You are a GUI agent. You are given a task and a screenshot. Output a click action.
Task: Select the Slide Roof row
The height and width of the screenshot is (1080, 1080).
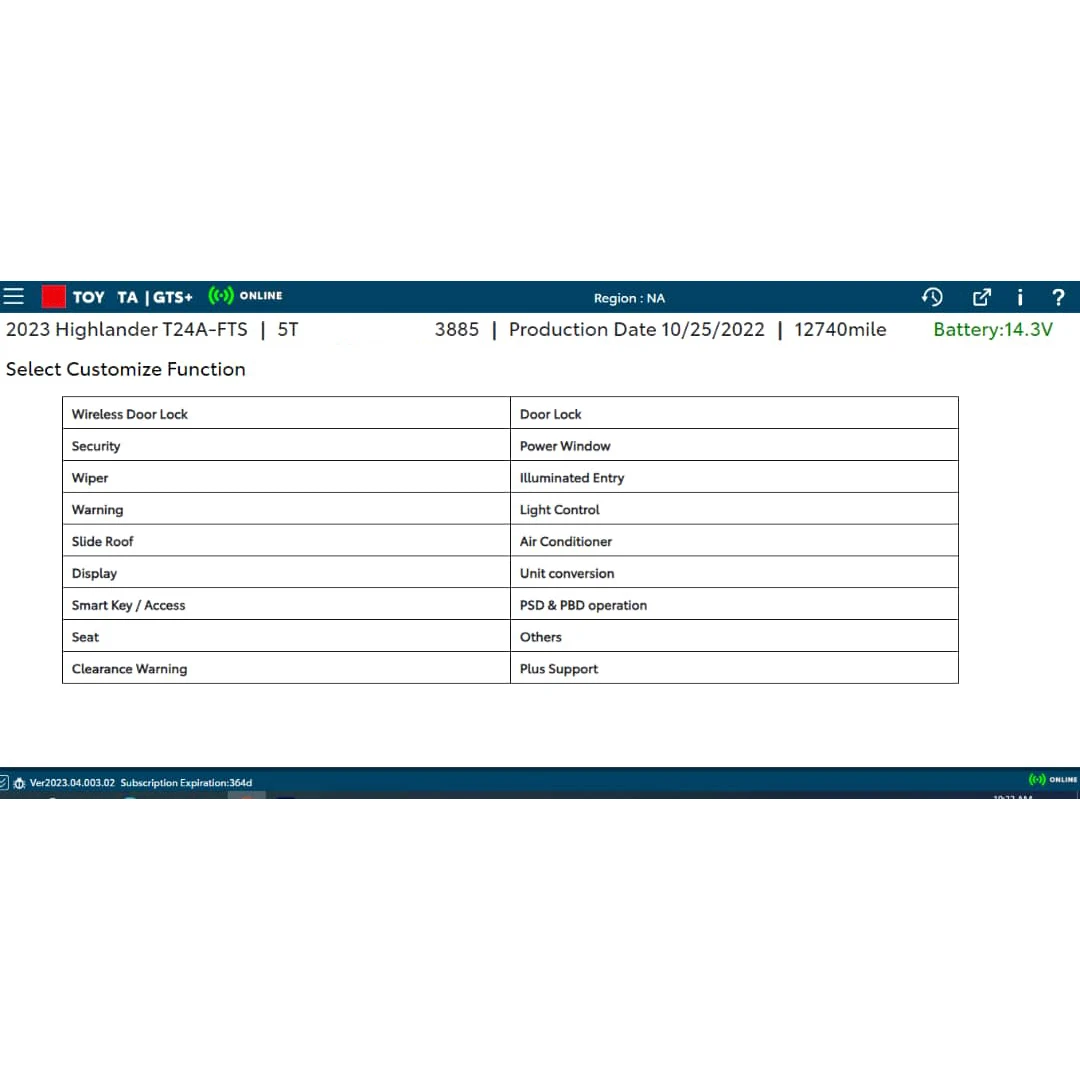point(286,541)
